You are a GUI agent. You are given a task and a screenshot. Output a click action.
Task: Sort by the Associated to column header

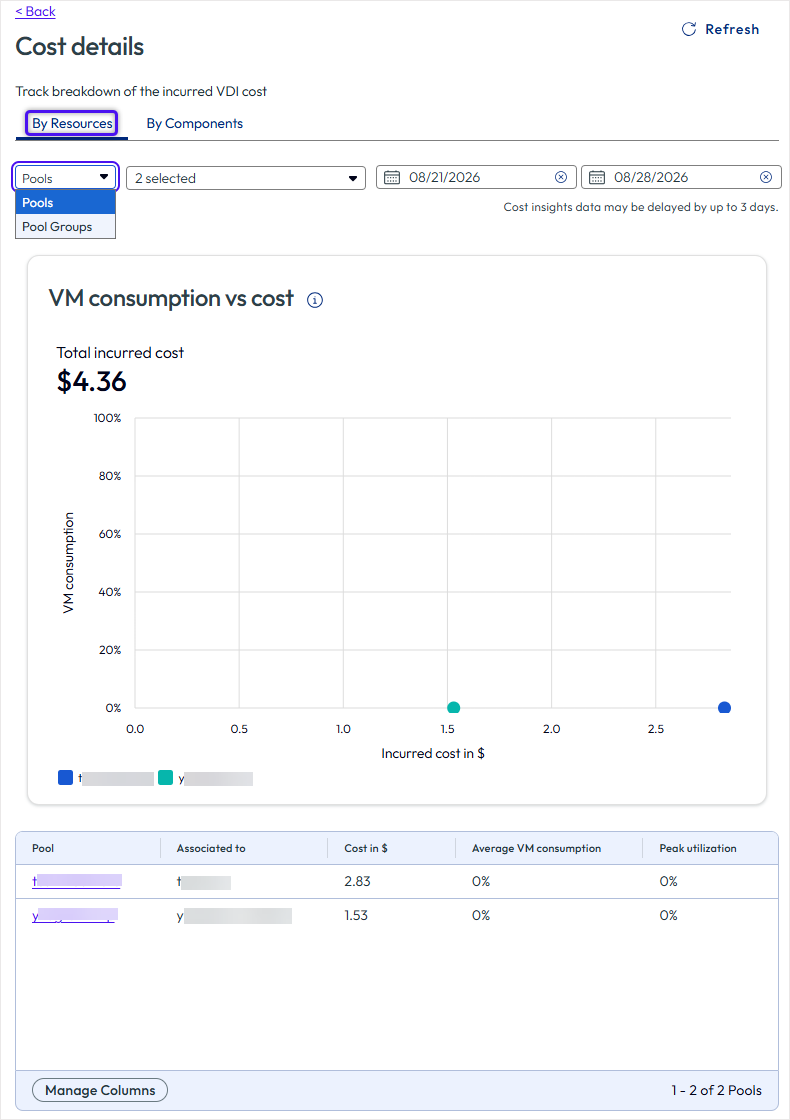(x=211, y=848)
